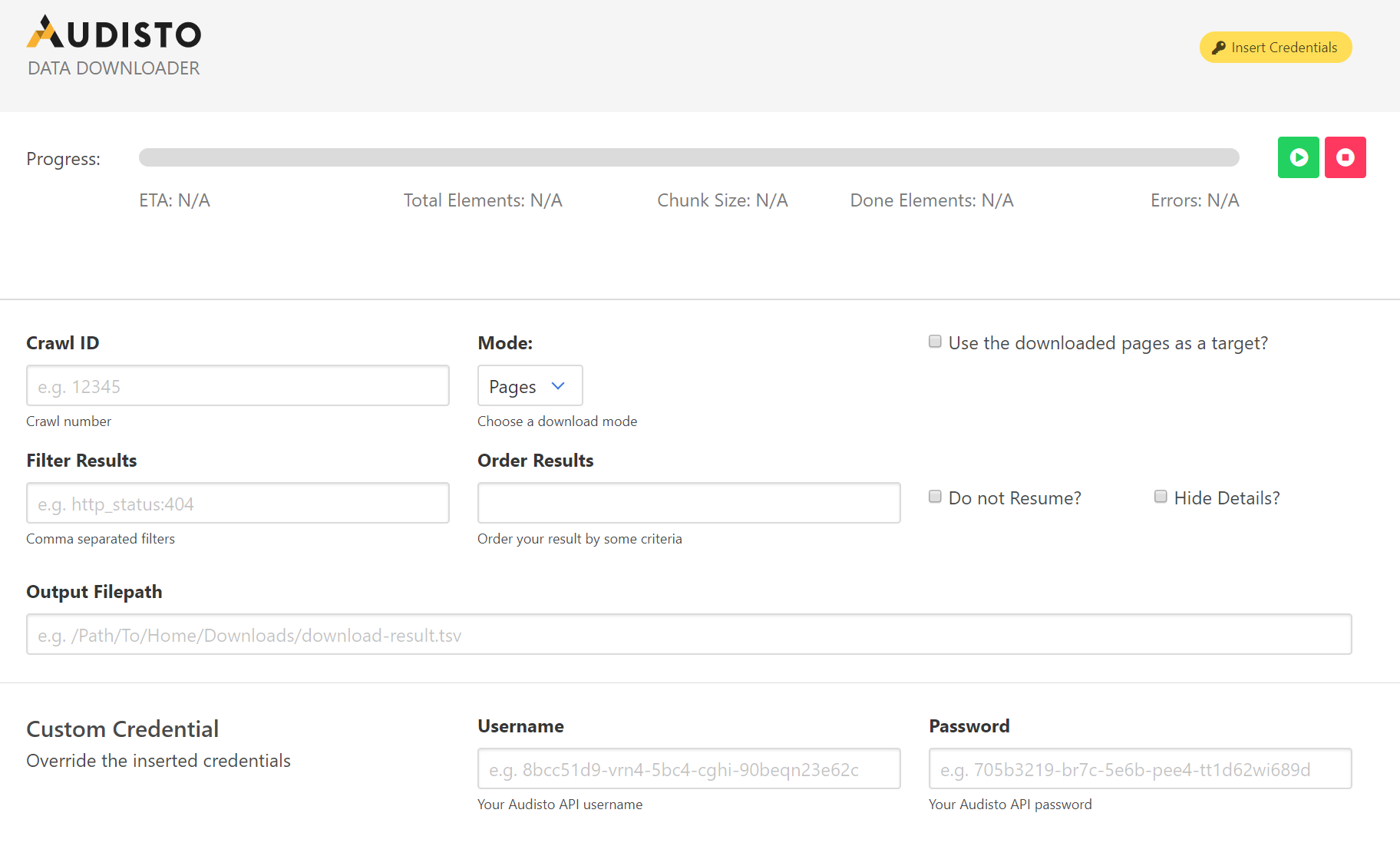The width and height of the screenshot is (1400, 846).
Task: Click 'Override the inserted credentials' text
Action: (158, 761)
